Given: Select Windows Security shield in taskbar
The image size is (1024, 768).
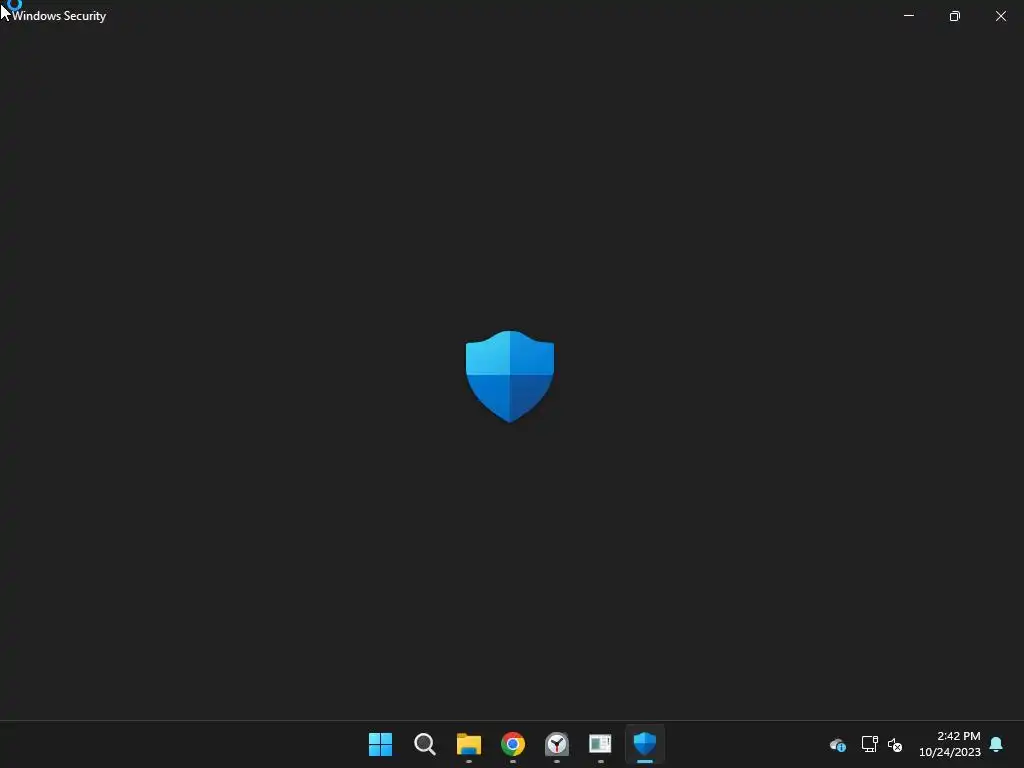Looking at the screenshot, I should click(x=645, y=744).
